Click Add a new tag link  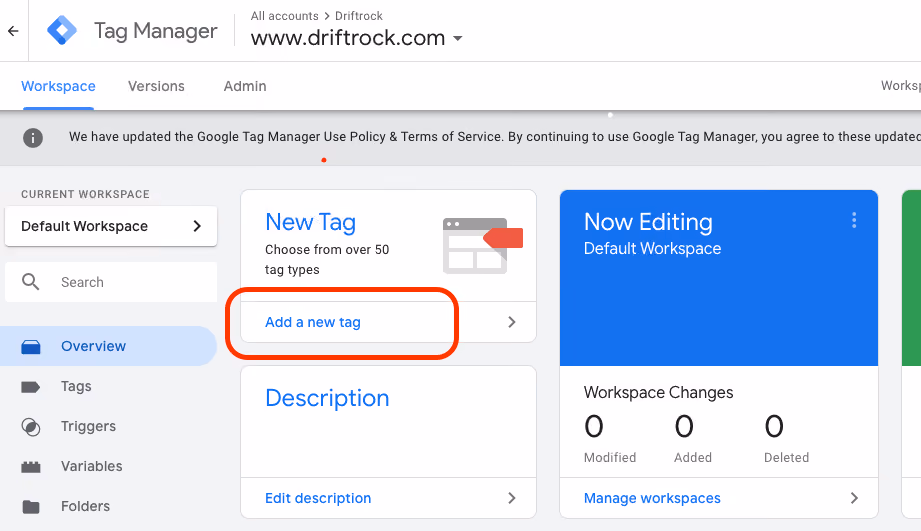pyautogui.click(x=312, y=322)
